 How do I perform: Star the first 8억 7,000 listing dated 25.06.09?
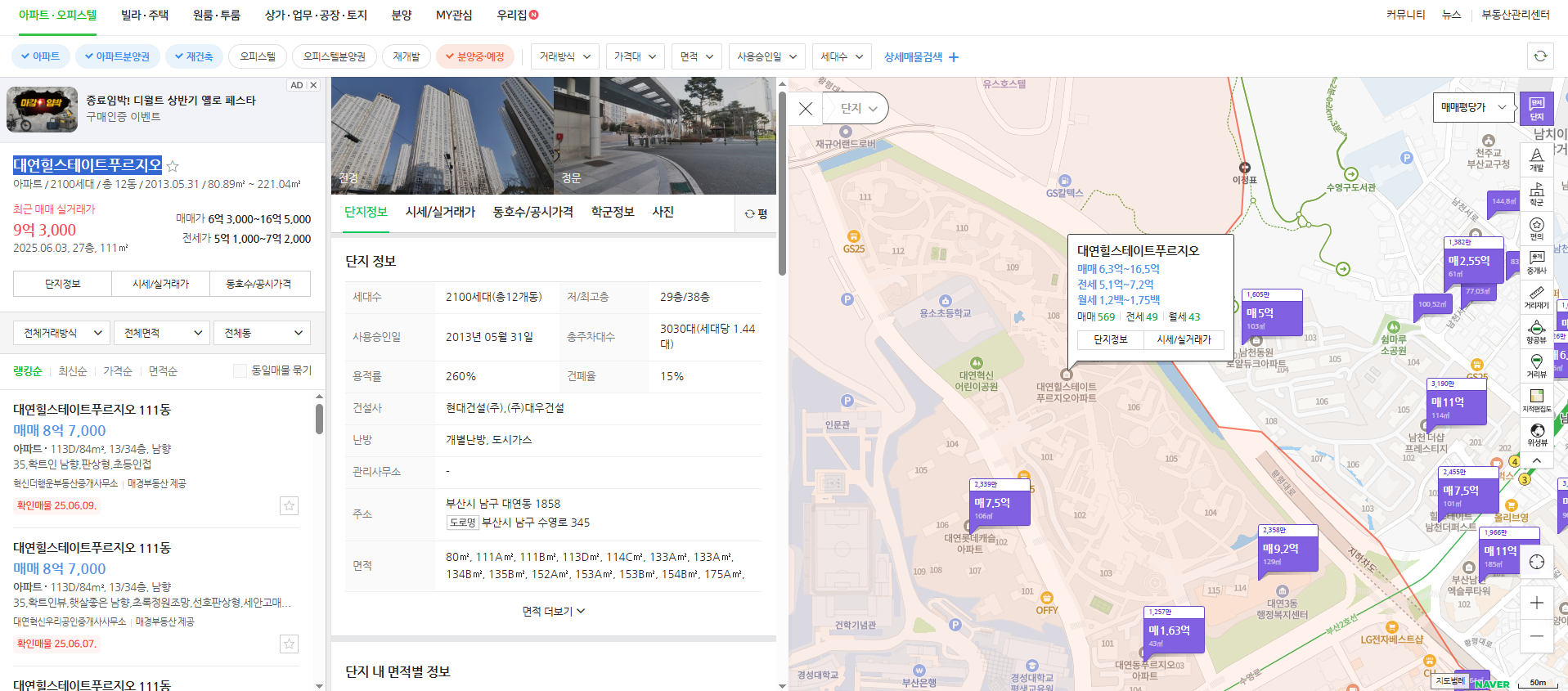pos(289,505)
